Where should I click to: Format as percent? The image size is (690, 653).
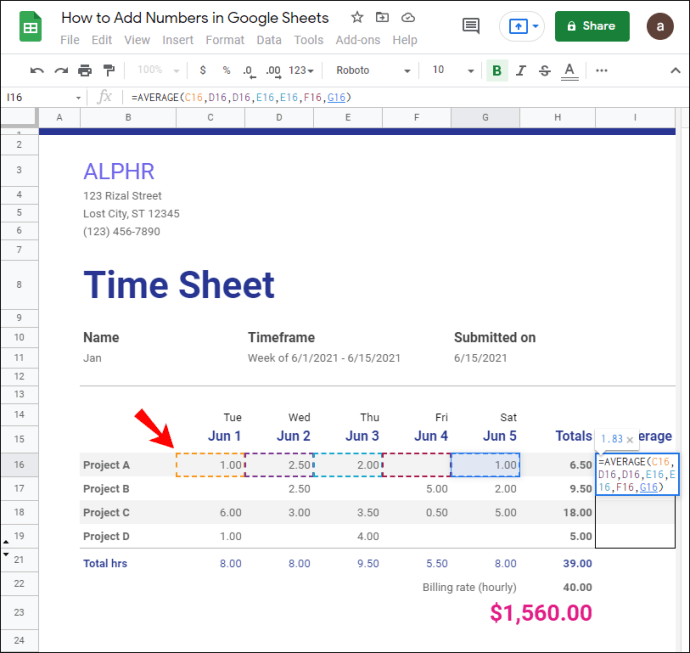click(226, 70)
